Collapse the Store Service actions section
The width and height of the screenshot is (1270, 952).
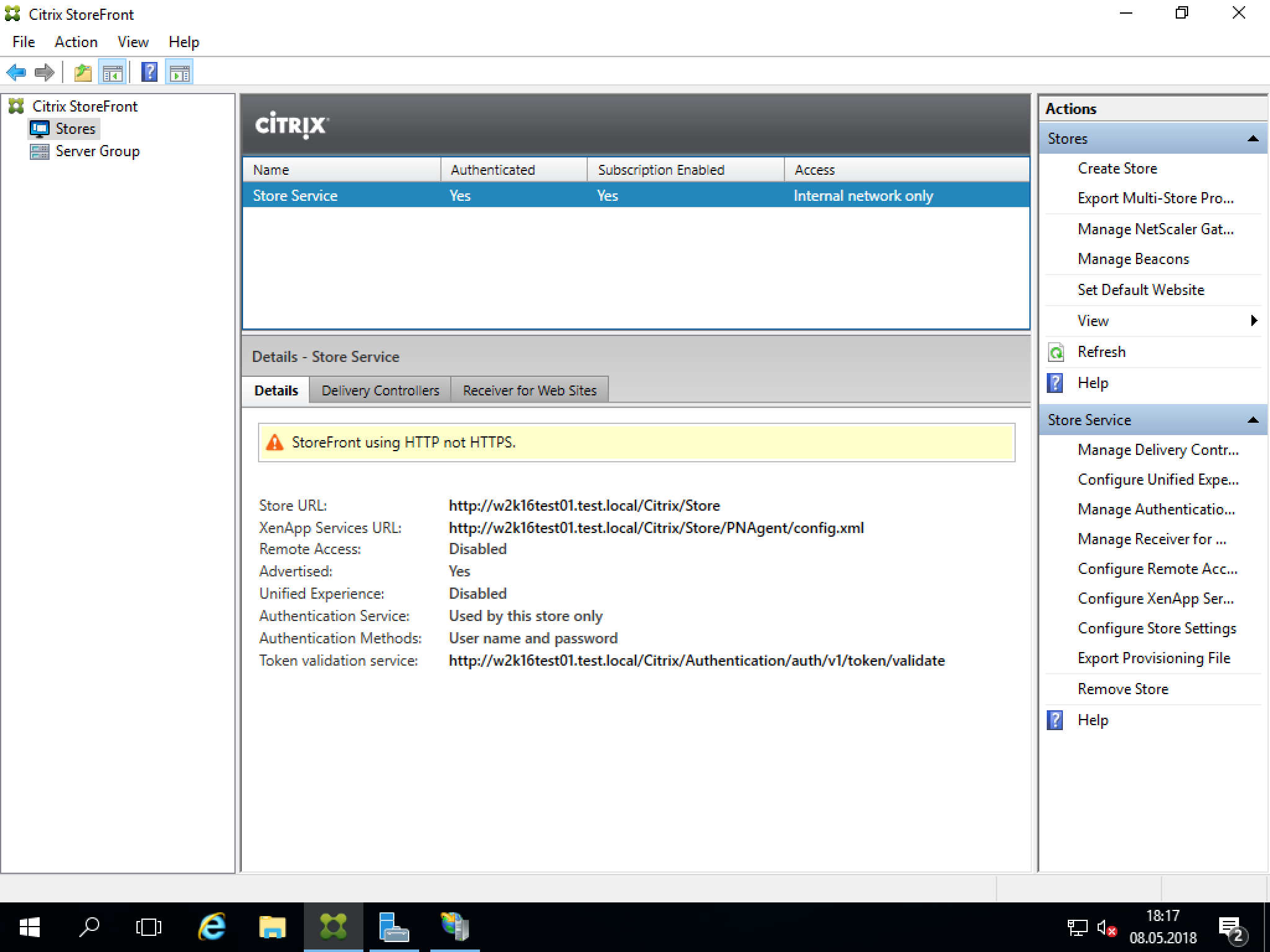(1253, 420)
